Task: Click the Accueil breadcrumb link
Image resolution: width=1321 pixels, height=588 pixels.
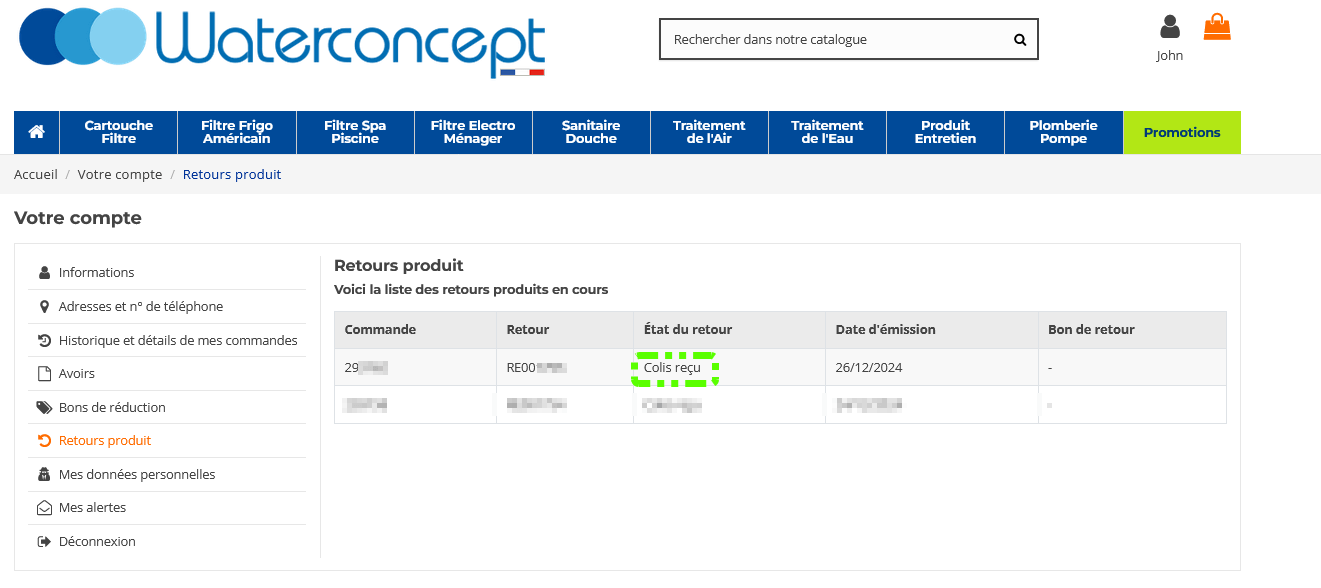Action: (36, 175)
